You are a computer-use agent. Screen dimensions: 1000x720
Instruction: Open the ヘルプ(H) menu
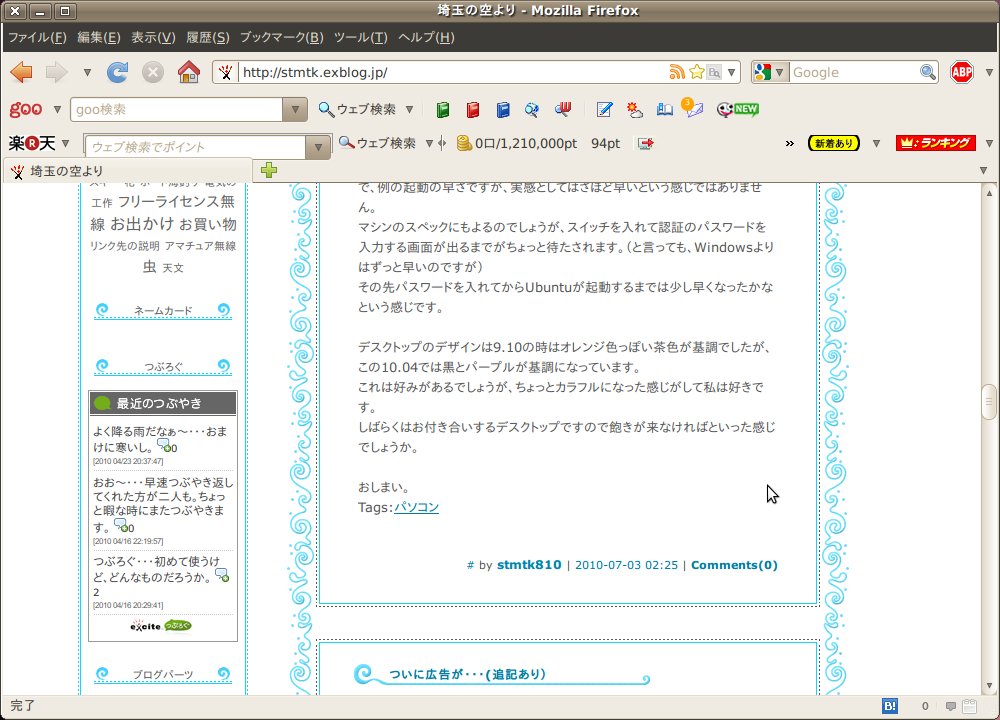(x=426, y=38)
